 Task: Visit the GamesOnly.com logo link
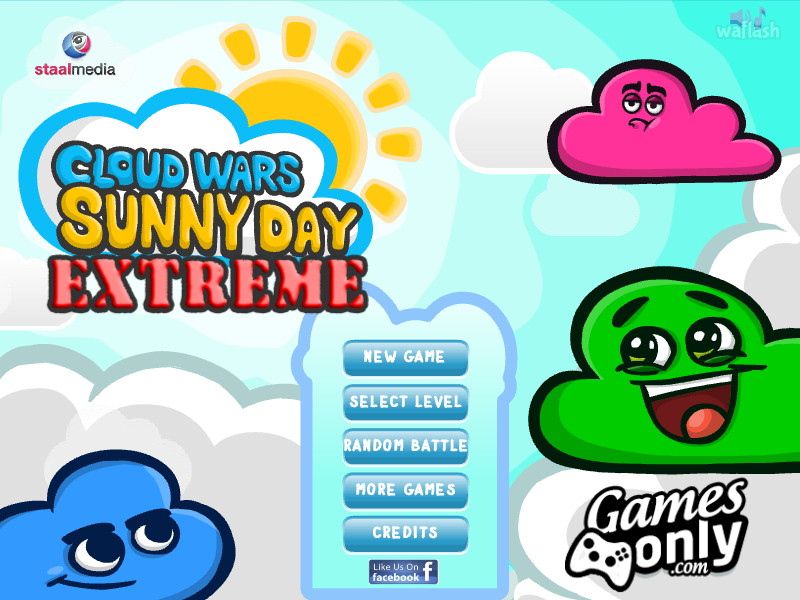657,533
